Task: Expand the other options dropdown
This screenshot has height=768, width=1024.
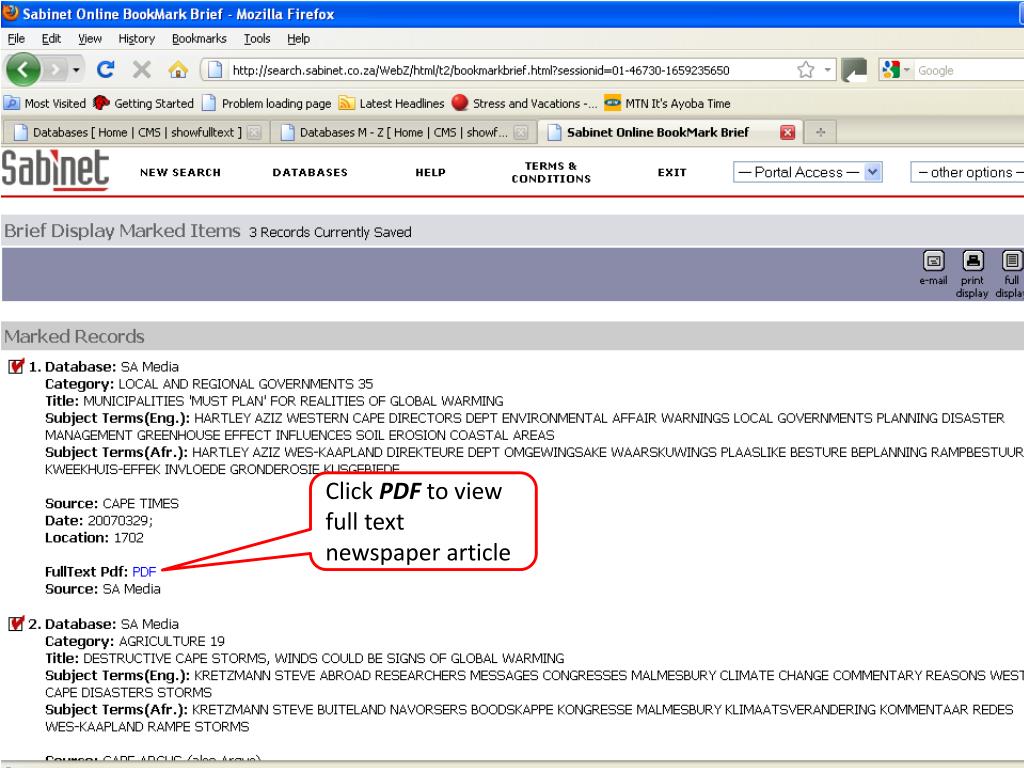Action: point(968,172)
